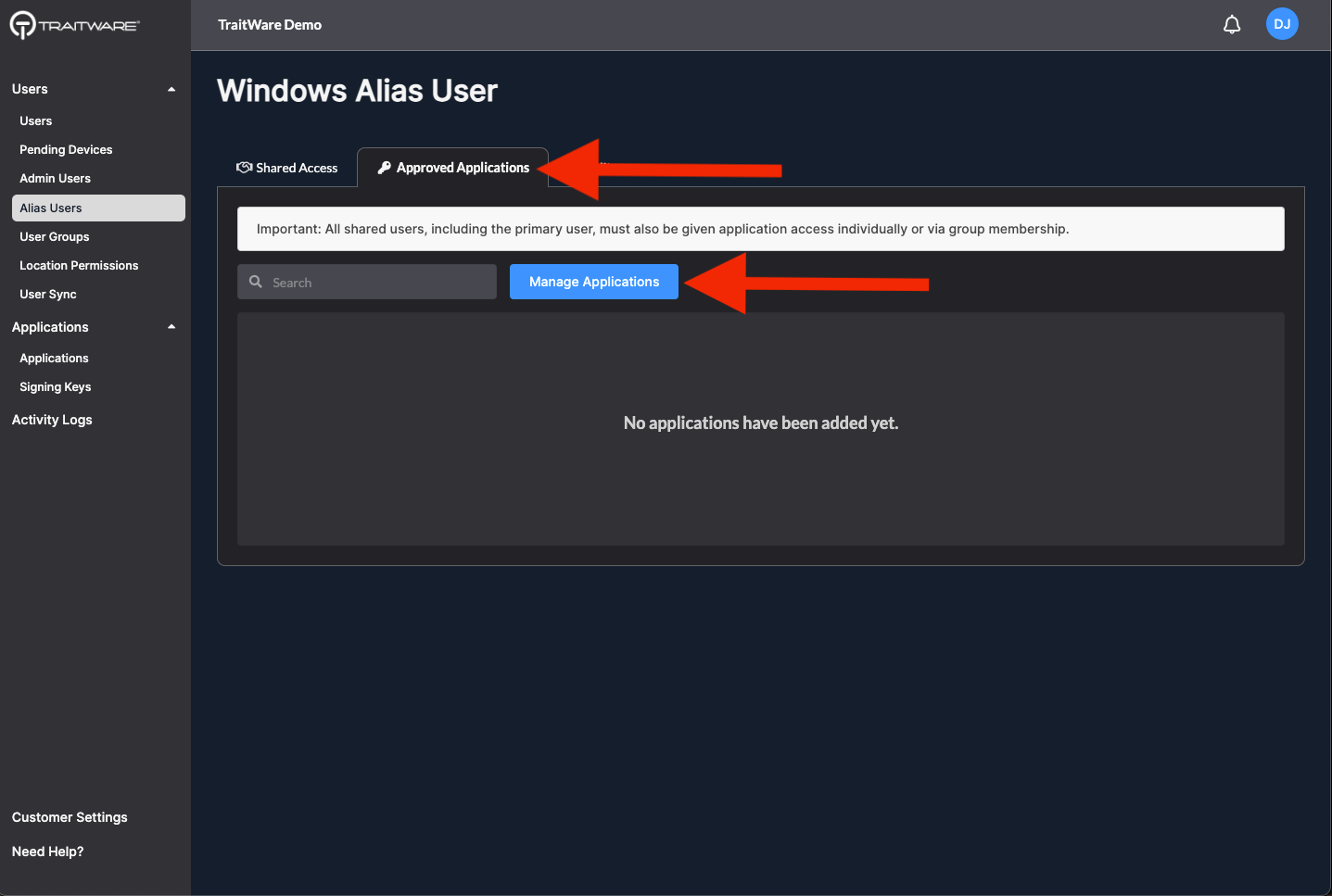Click the Need Help? link

(x=47, y=852)
